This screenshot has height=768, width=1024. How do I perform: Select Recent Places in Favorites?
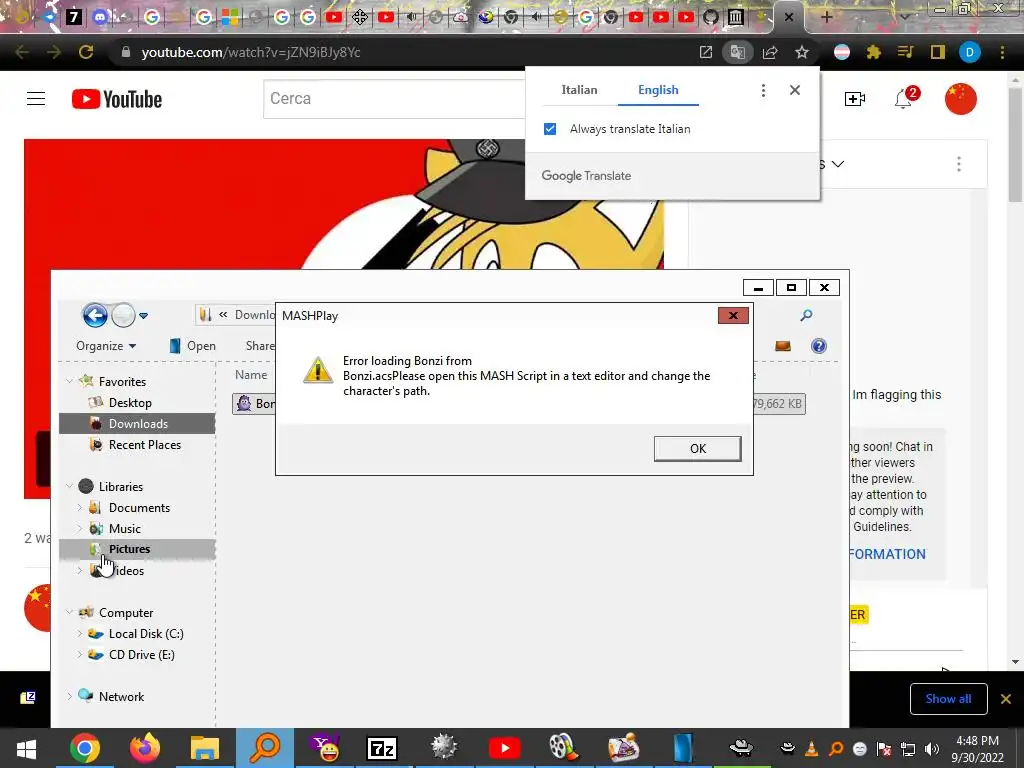tap(144, 445)
